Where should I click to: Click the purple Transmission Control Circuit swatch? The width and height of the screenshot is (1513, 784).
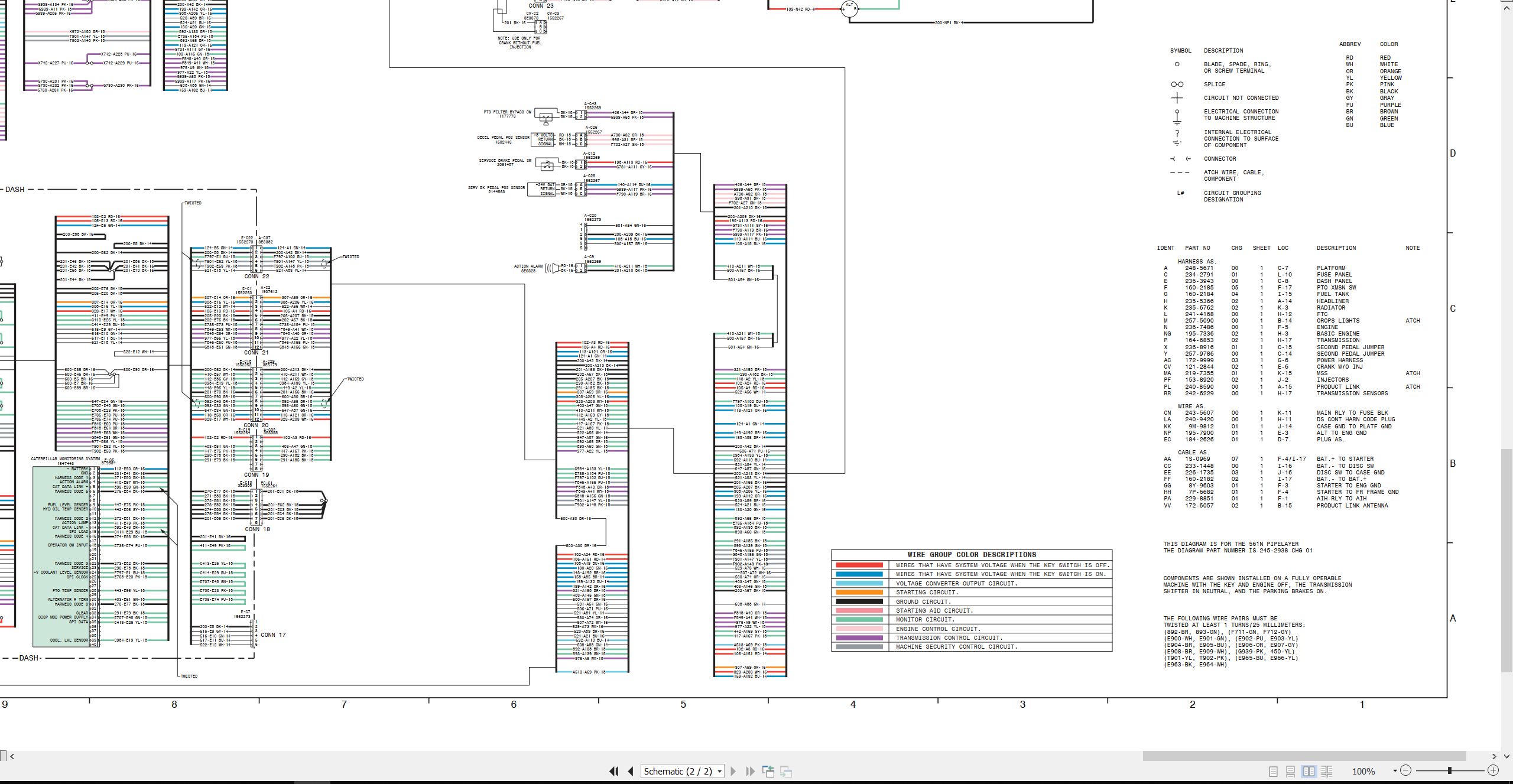pyautogui.click(x=859, y=638)
